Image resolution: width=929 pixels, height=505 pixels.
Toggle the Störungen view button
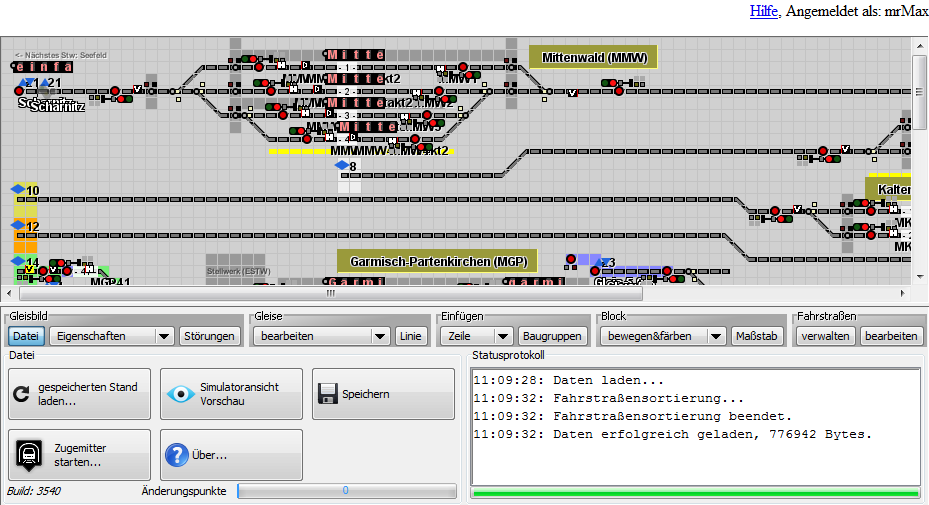click(210, 336)
